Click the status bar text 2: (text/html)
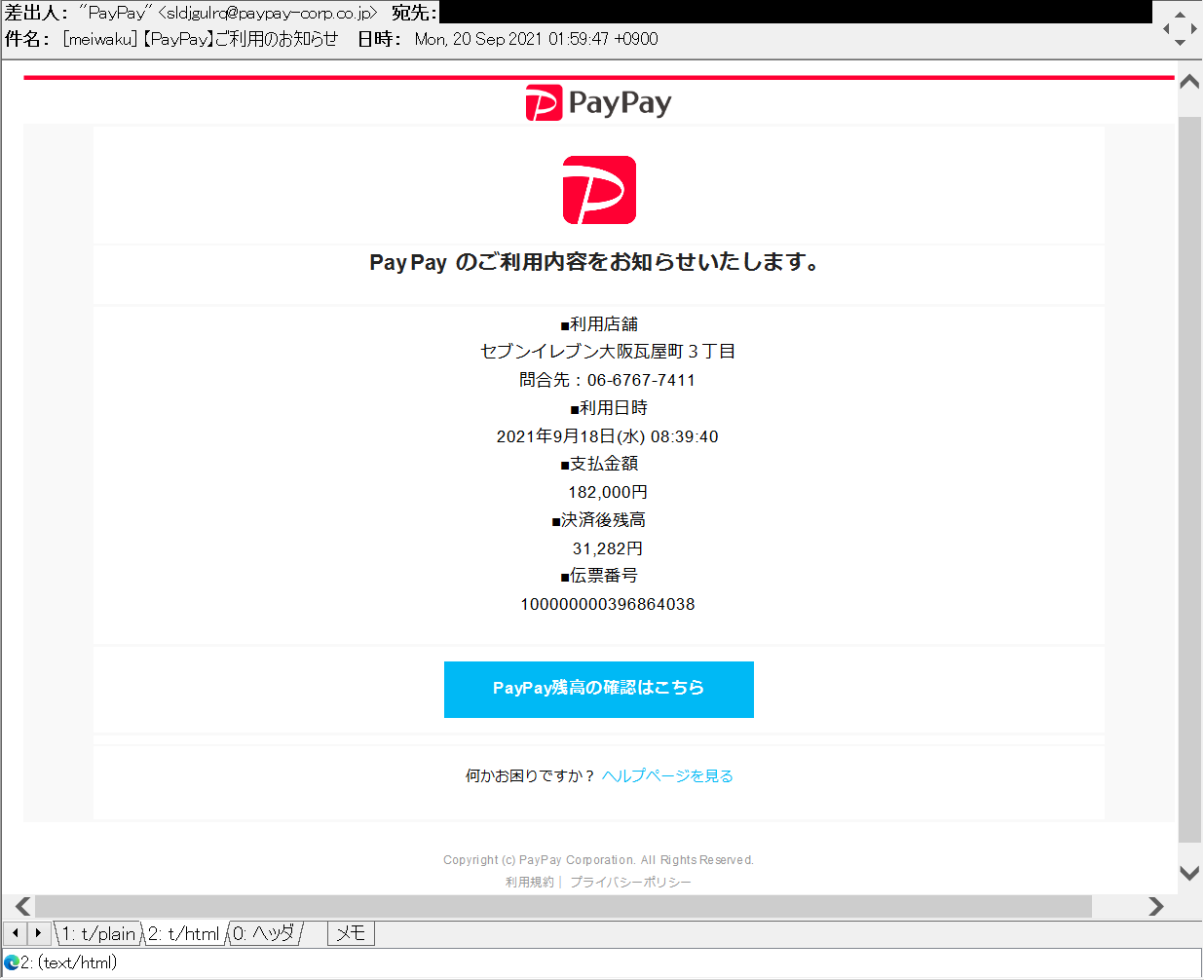Viewport: 1204px width, 980px height. [x=69, y=962]
